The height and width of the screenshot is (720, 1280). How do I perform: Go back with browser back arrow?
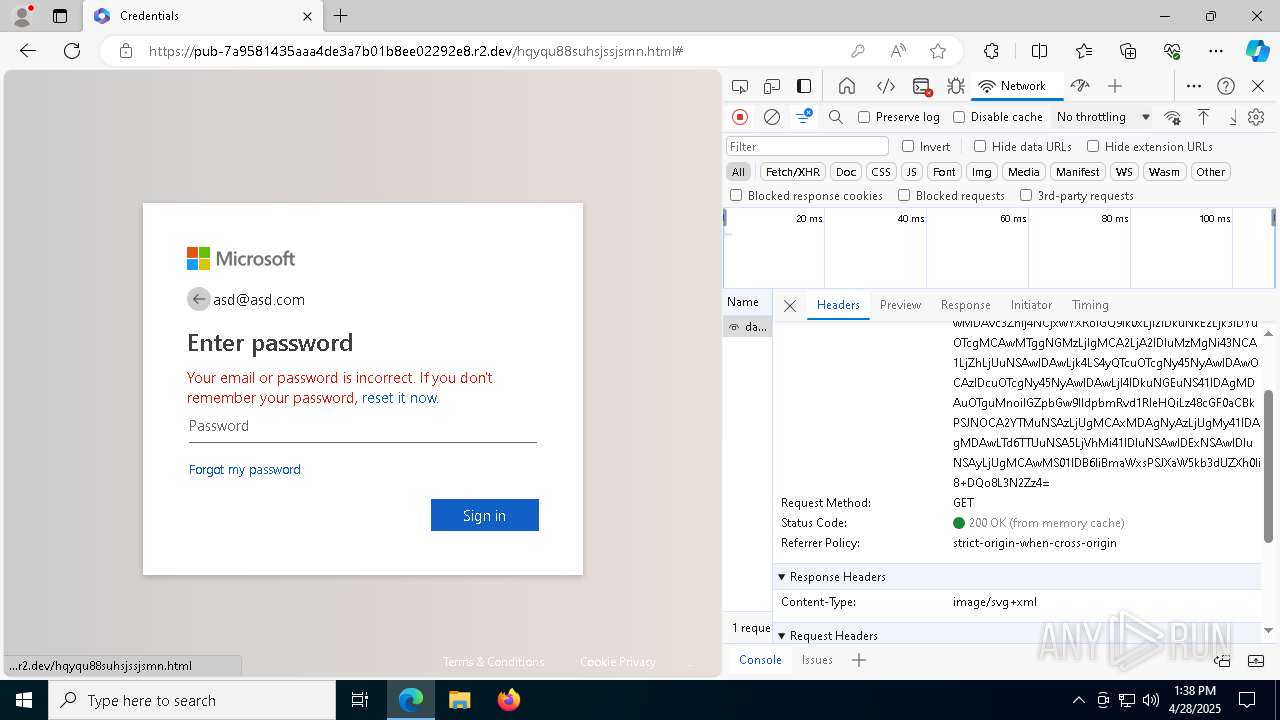[28, 51]
